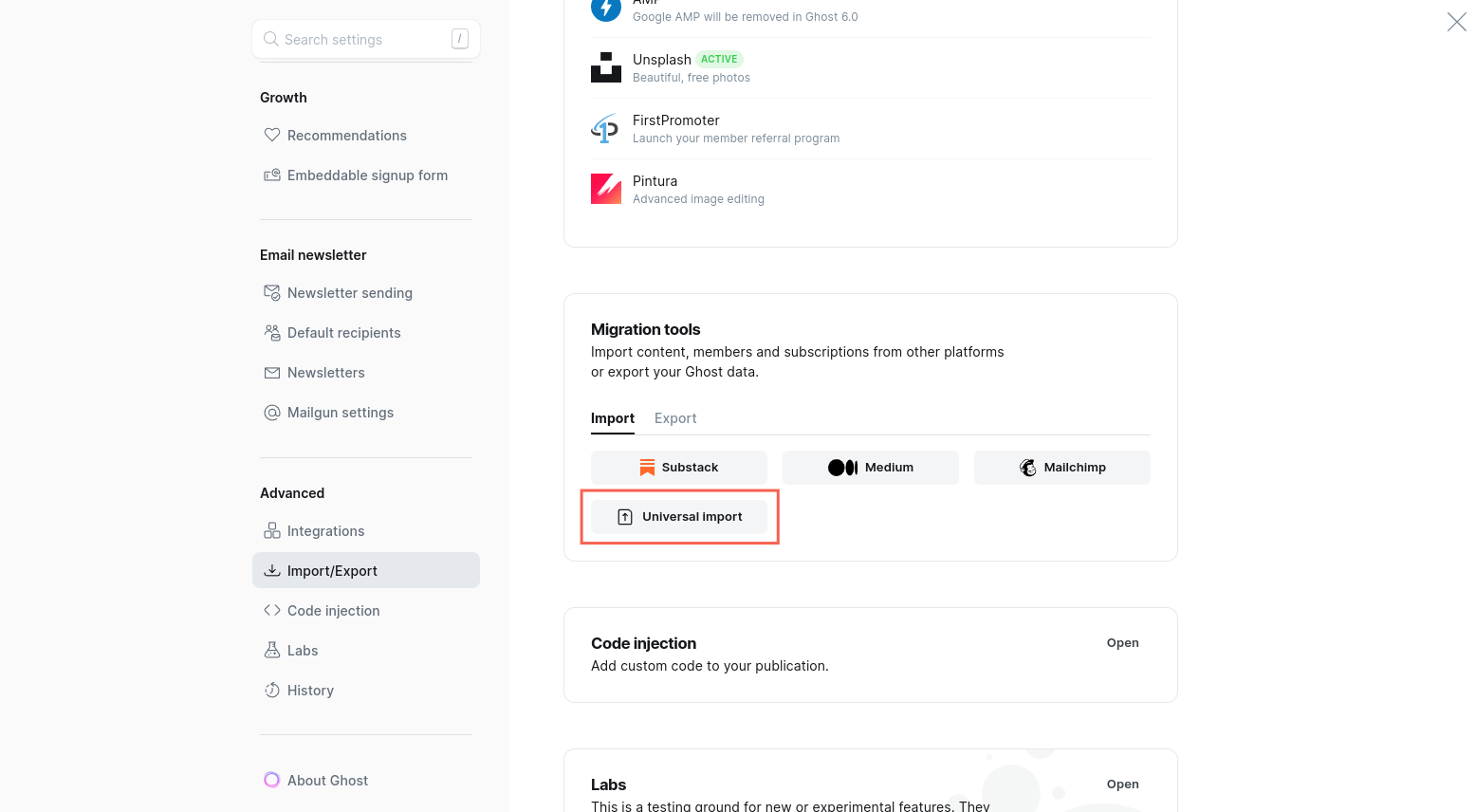1476x812 pixels.
Task: Click the Default recipients people icon
Action: (272, 333)
